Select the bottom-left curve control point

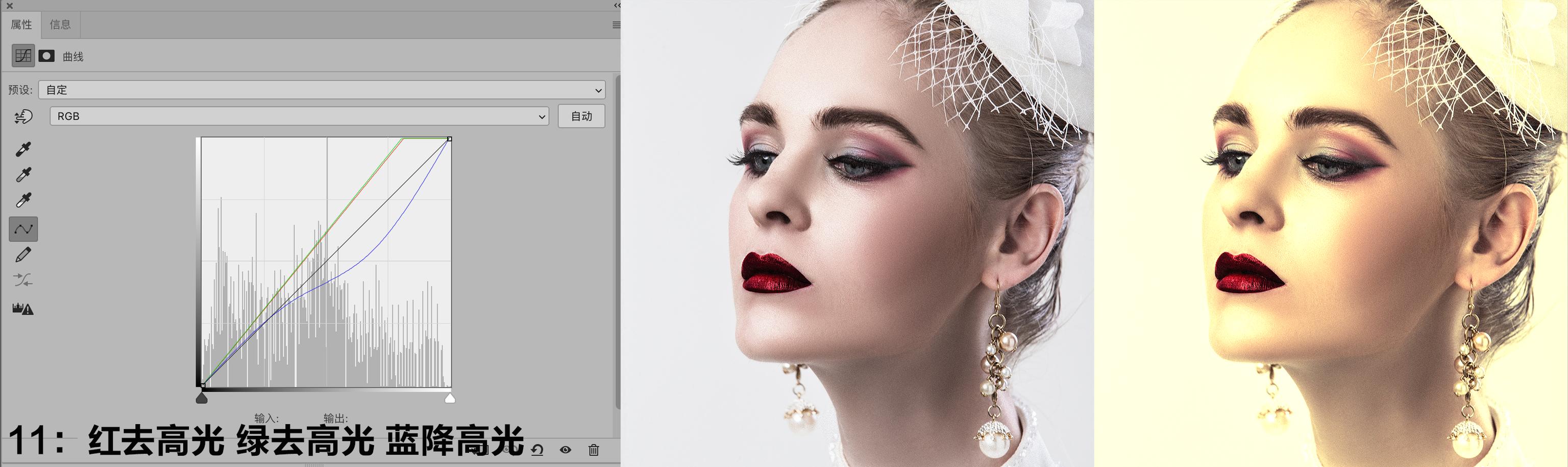tap(202, 385)
